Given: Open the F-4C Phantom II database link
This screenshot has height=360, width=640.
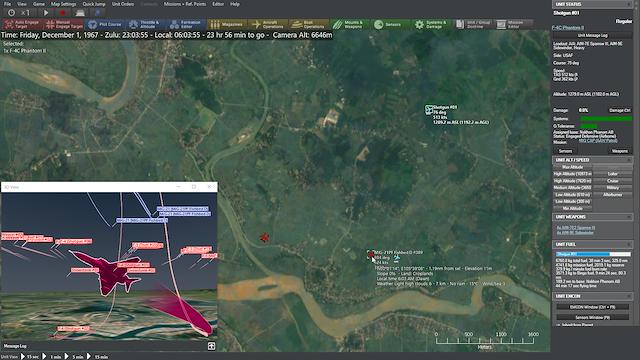Looking at the screenshot, I should pos(568,28).
